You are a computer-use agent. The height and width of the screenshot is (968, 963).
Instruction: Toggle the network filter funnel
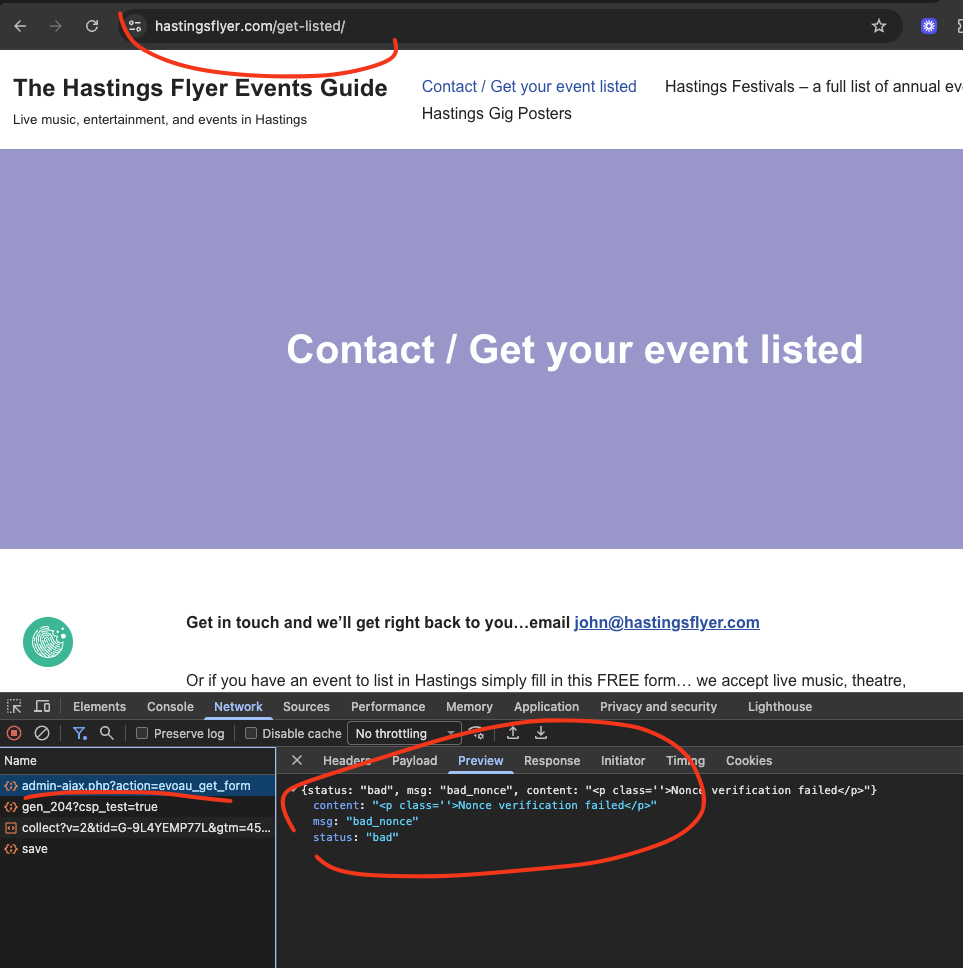pos(79,733)
